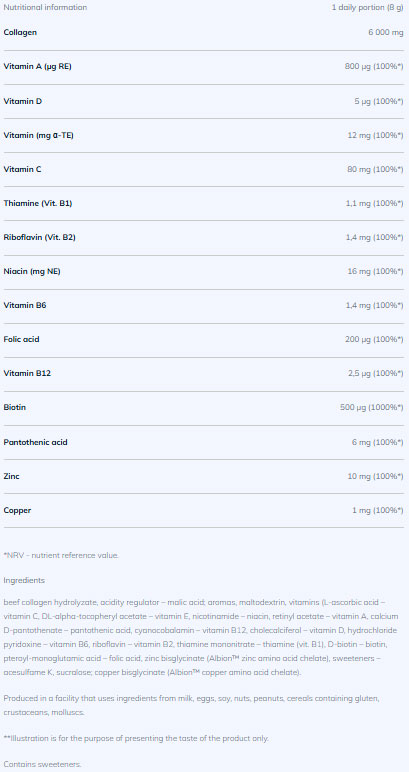Viewport: 409px width, 772px height.
Task: Click the Contains sweeteners text
Action: point(42,764)
